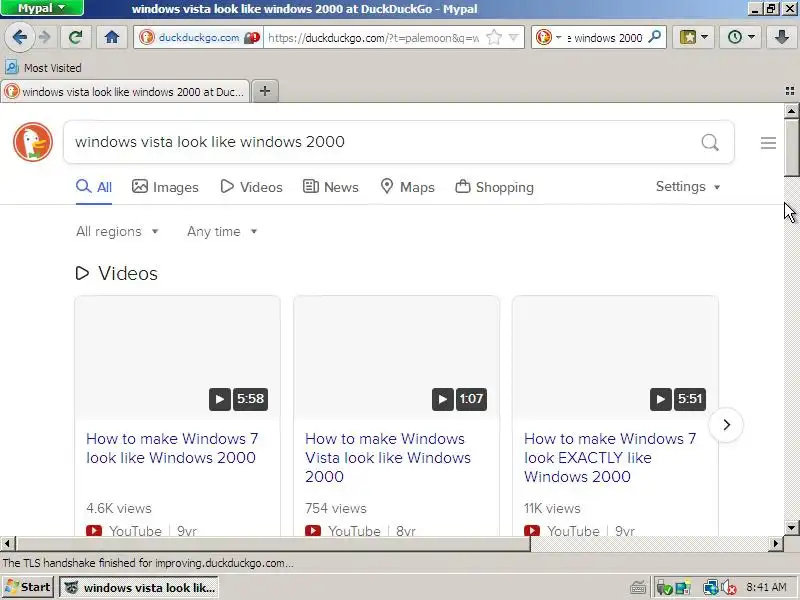
Task: Open the Downloads arrow button
Action: 781,37
